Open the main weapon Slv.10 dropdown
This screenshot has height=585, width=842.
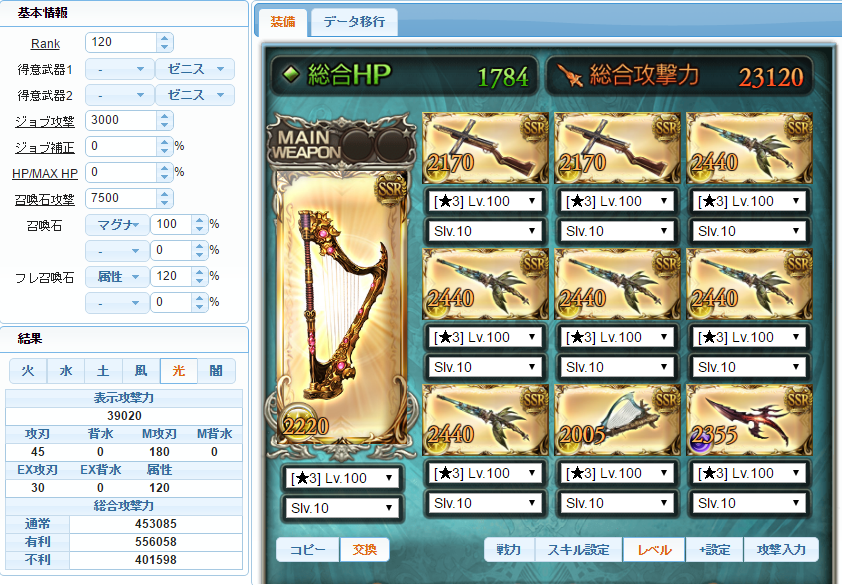(342, 508)
